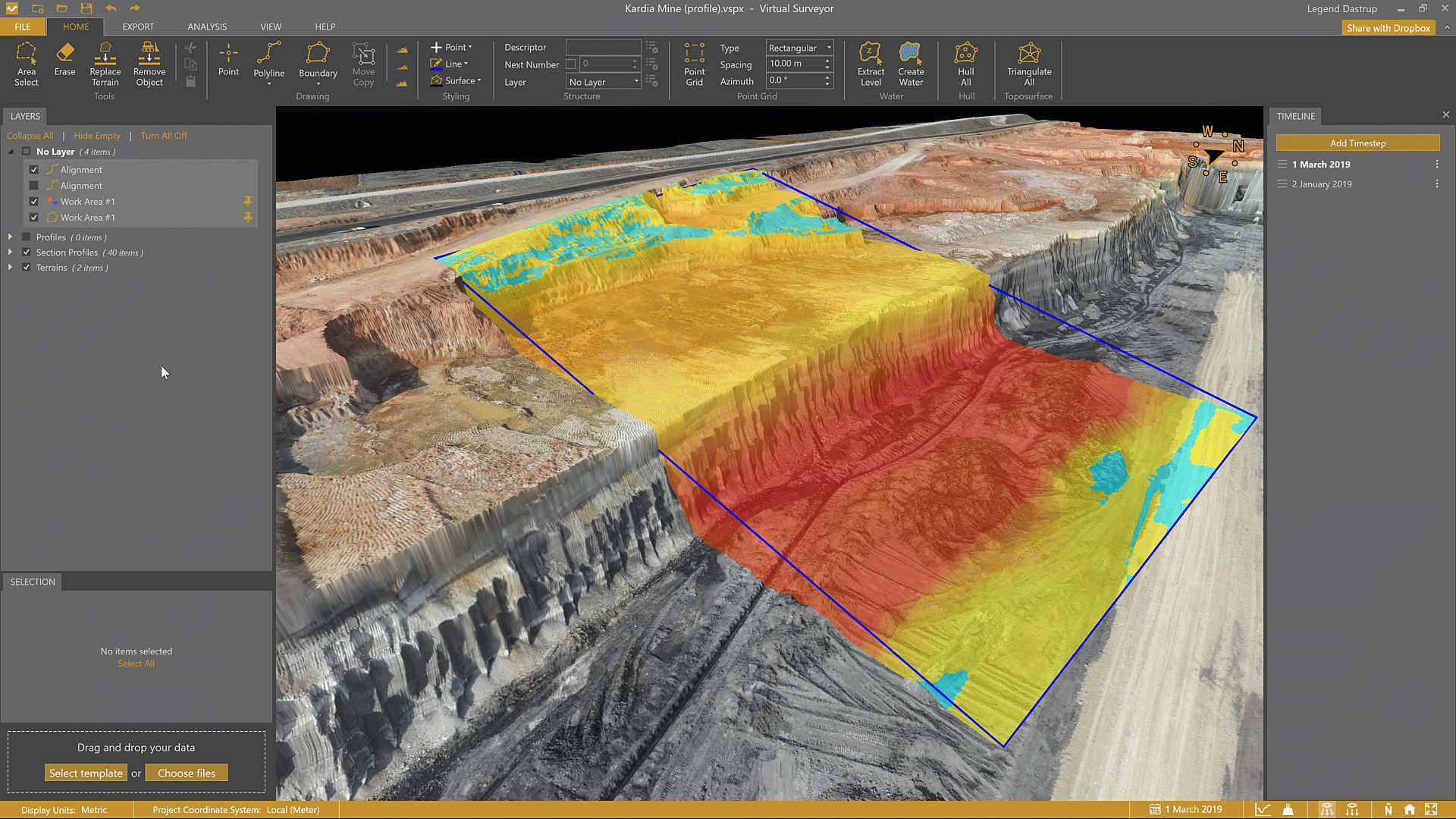Expand the Section Profiles group

10,253
